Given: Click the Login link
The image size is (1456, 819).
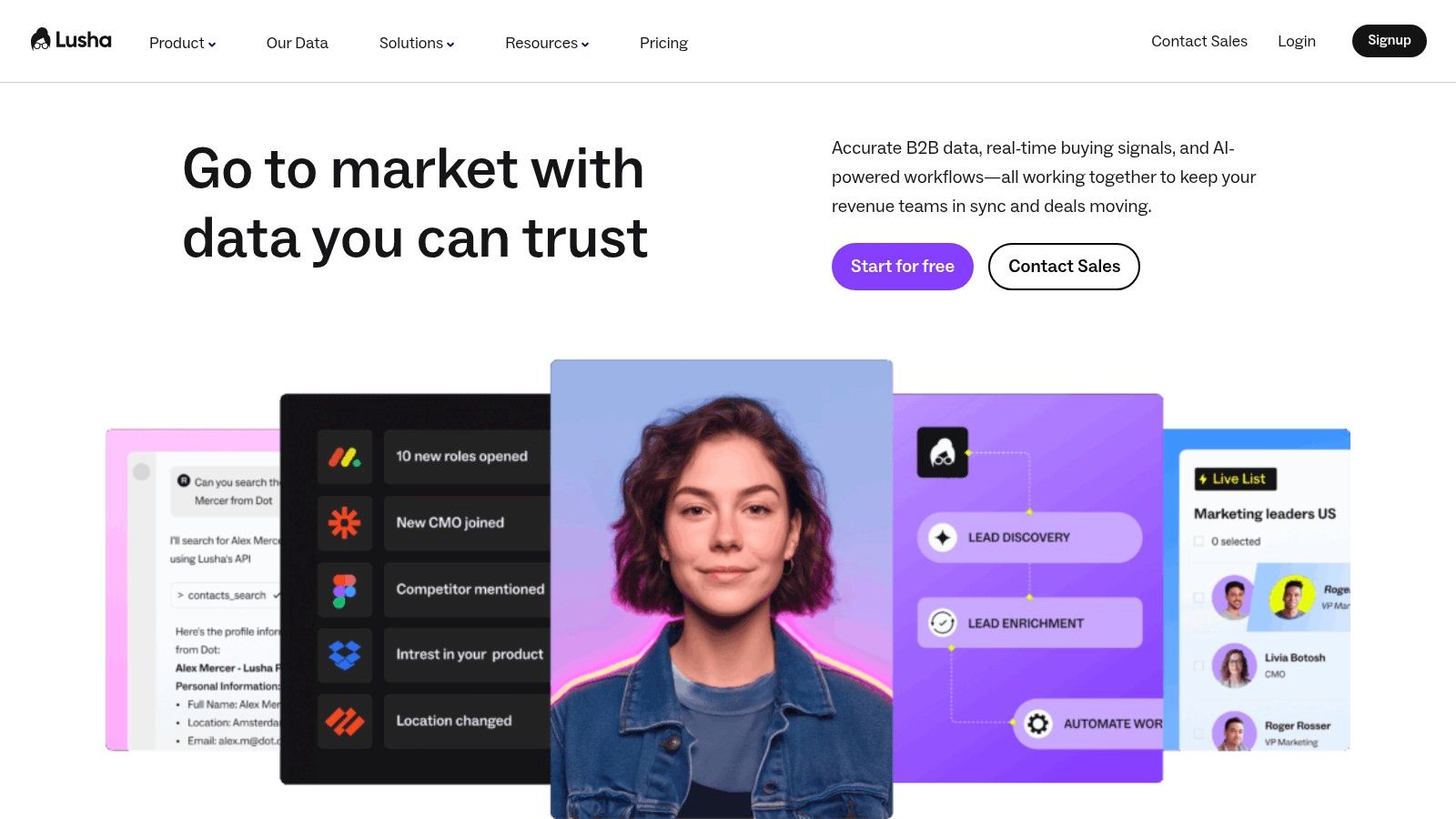Looking at the screenshot, I should point(1297,41).
